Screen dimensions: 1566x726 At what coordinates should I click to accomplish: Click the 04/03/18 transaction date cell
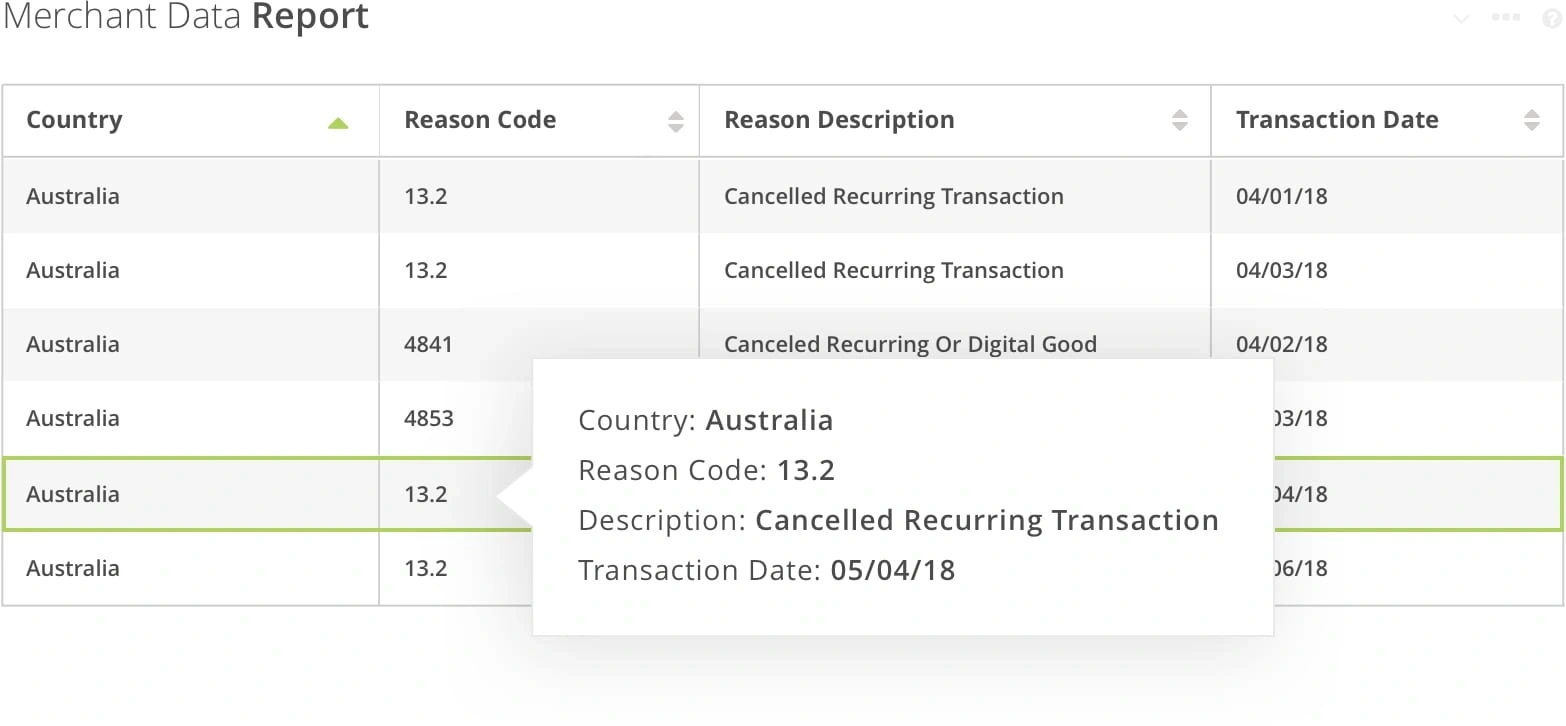point(1281,270)
